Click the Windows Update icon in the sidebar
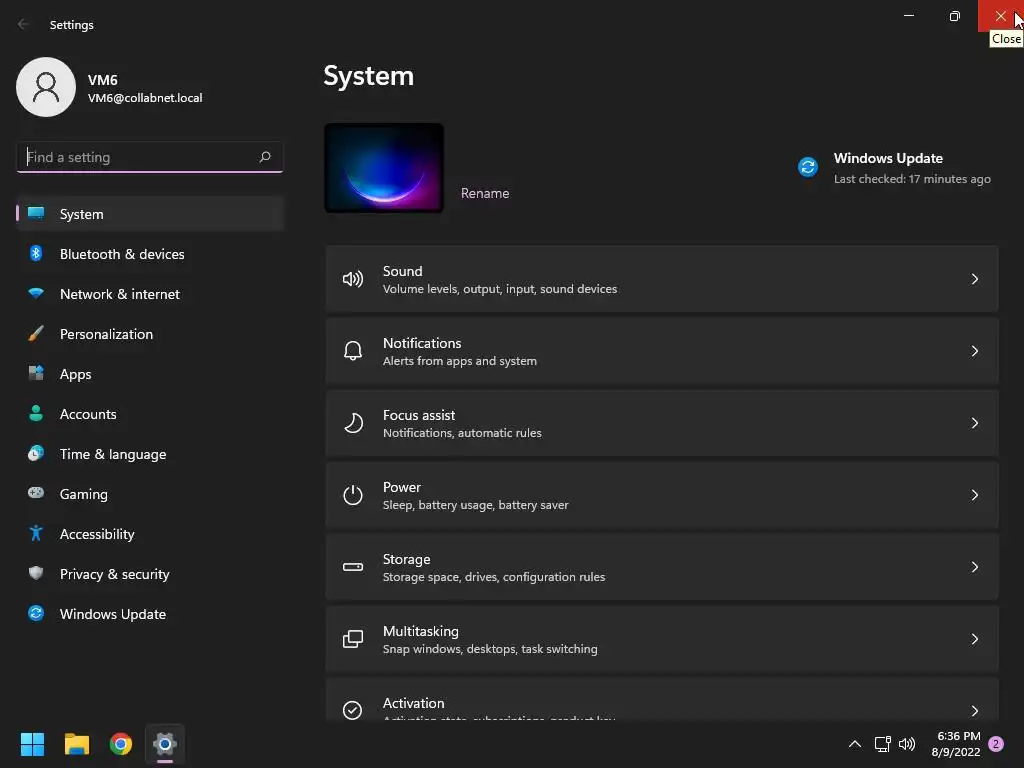The image size is (1024, 768). (x=36, y=613)
